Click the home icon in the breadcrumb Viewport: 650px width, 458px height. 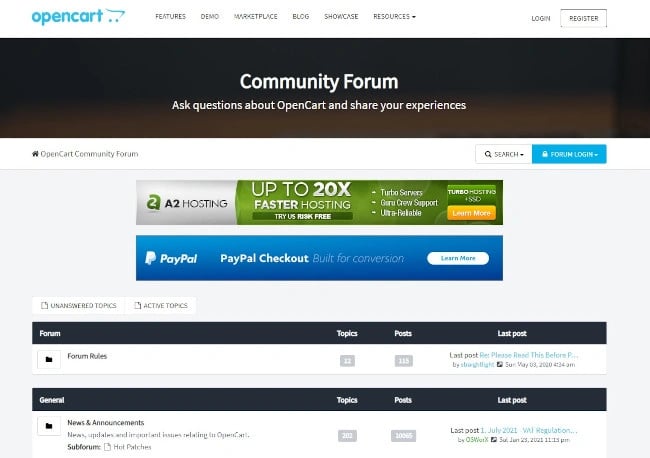pos(36,154)
